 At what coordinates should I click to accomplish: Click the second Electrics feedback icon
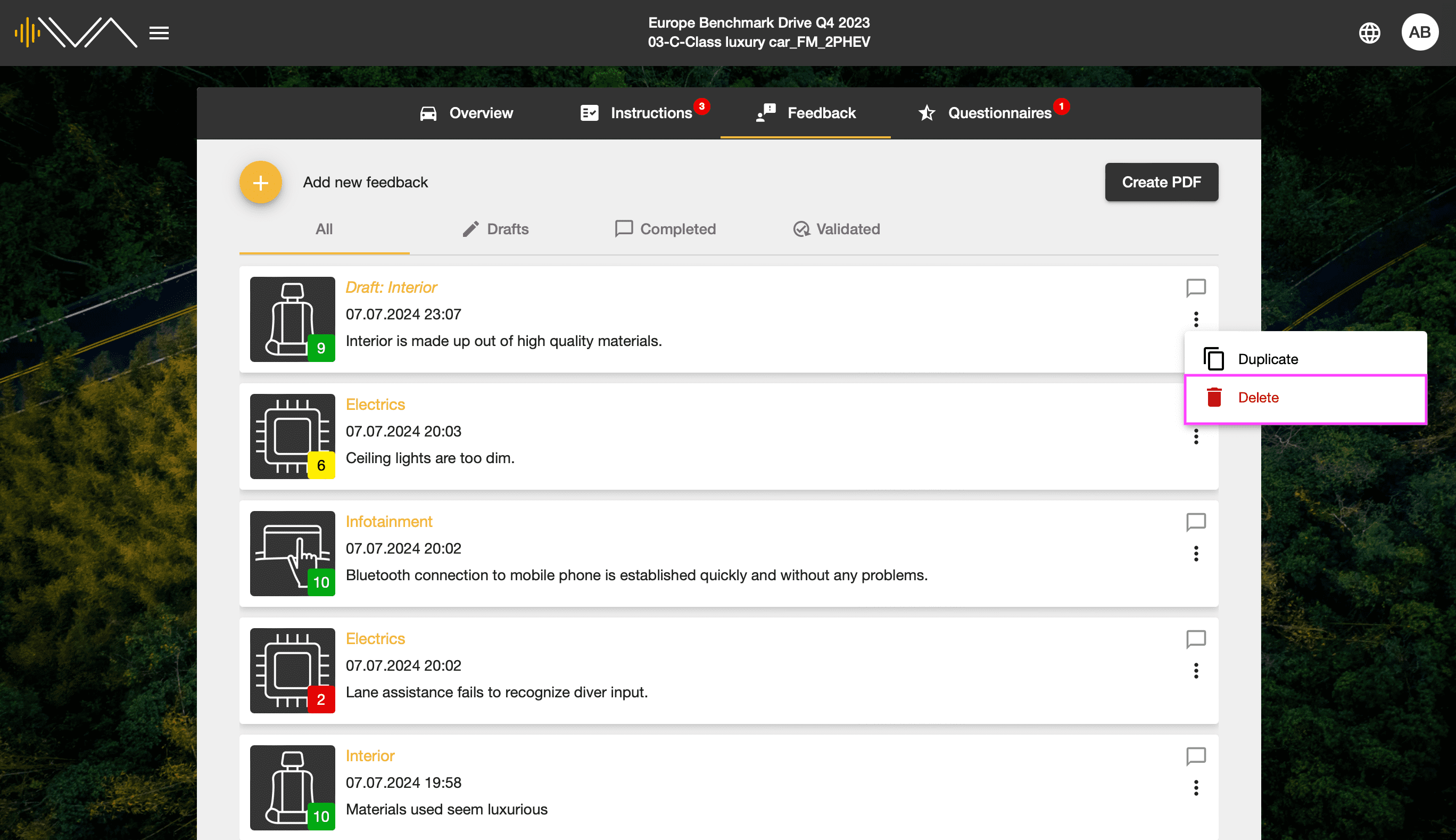pos(292,670)
